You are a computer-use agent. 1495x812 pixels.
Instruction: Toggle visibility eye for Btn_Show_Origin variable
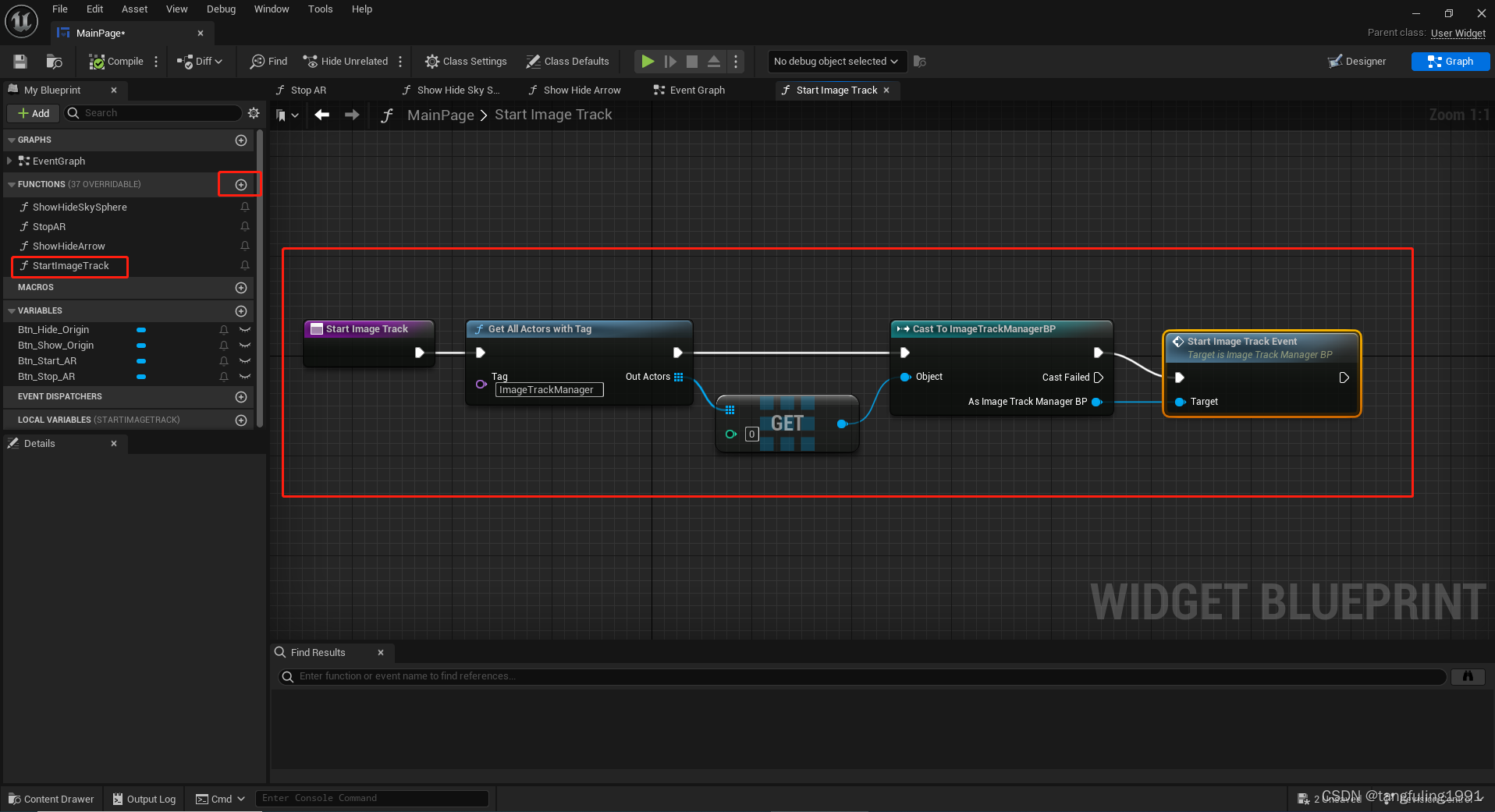245,346
